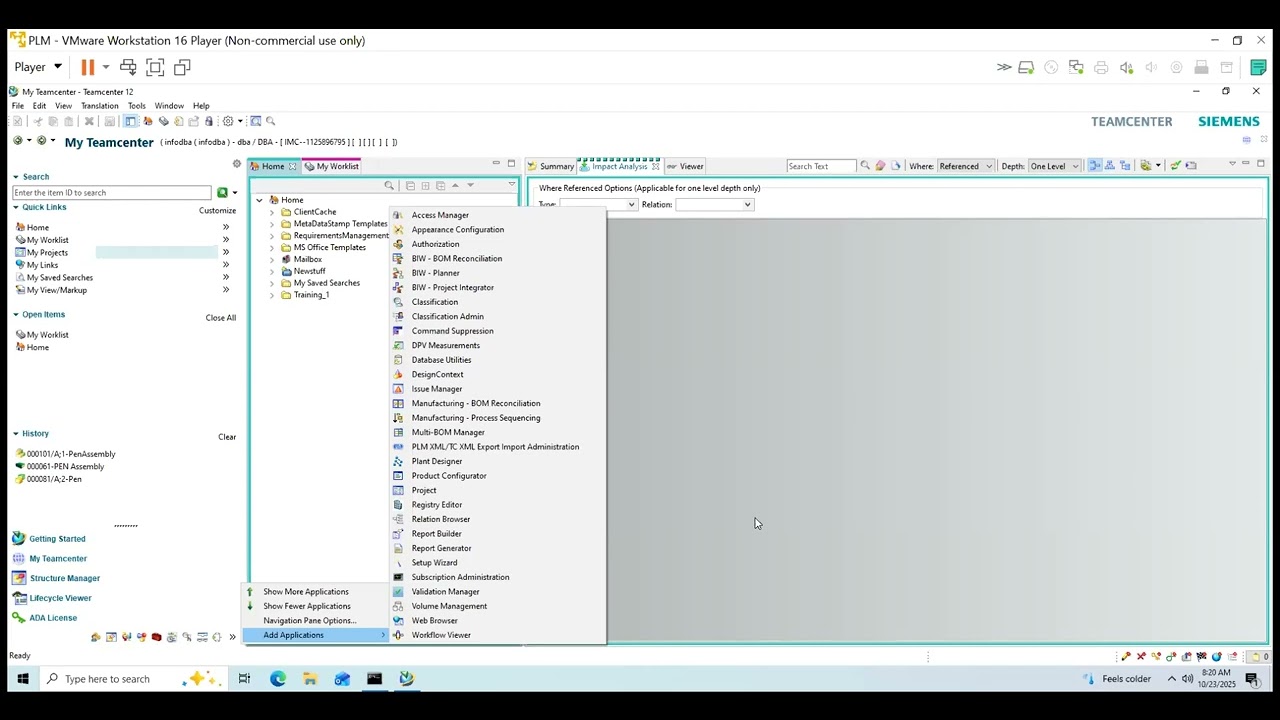Collapse the Quick Links section
This screenshot has height=720, width=1280.
(x=16, y=207)
